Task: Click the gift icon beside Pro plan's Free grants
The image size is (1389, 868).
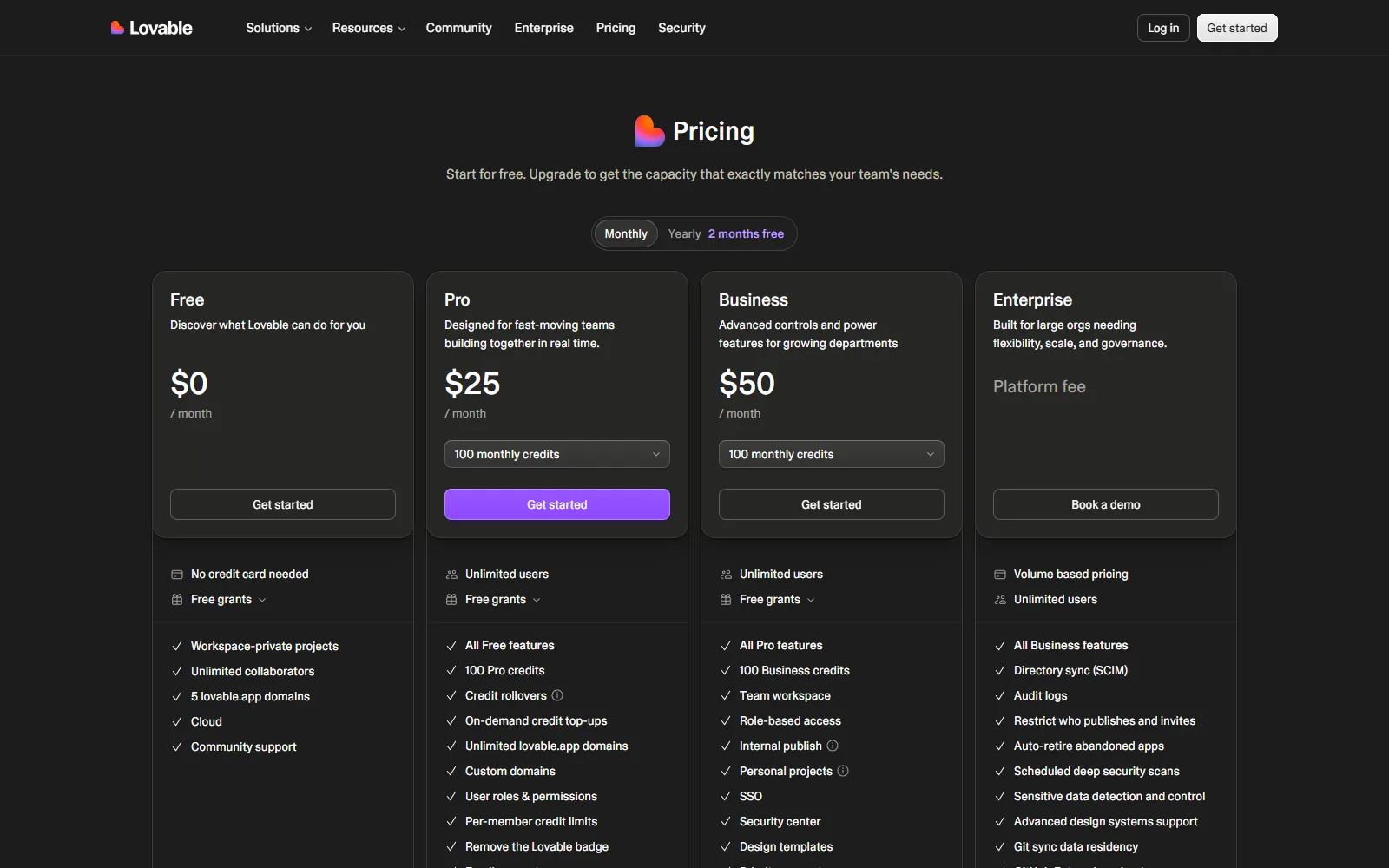Action: coord(451,600)
